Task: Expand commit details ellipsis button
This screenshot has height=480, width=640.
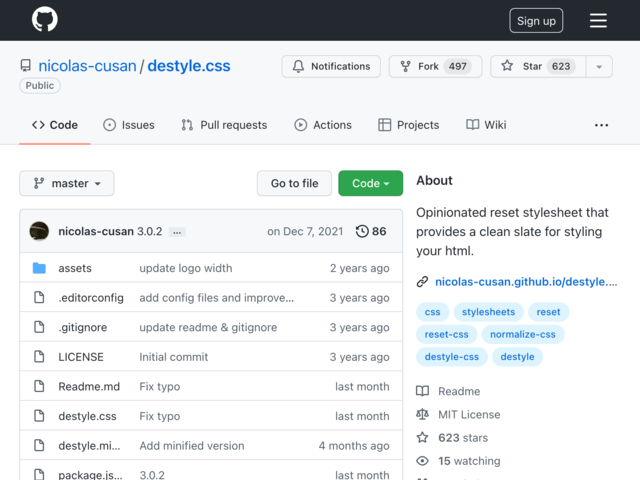Action: tap(177, 232)
